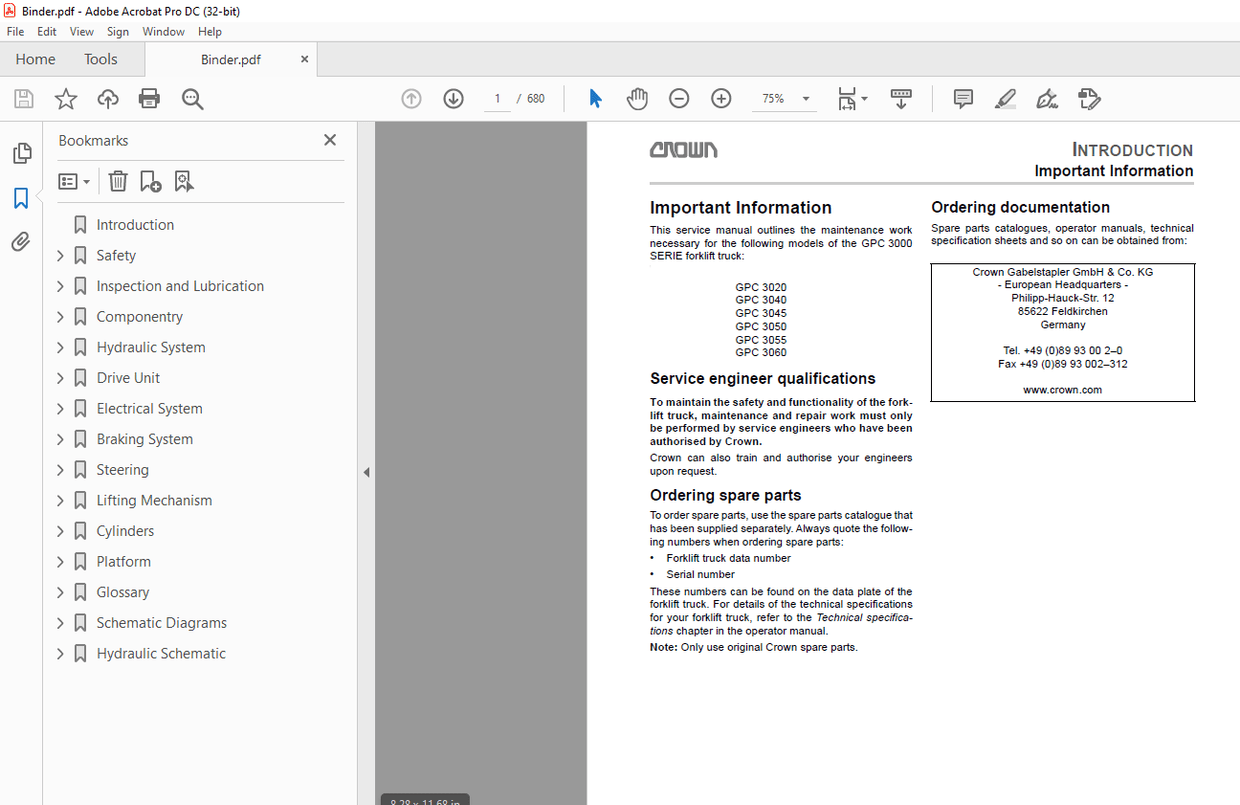Open the Fill & Sign tool
Screen dimensions: 1240x805
coord(1046,98)
